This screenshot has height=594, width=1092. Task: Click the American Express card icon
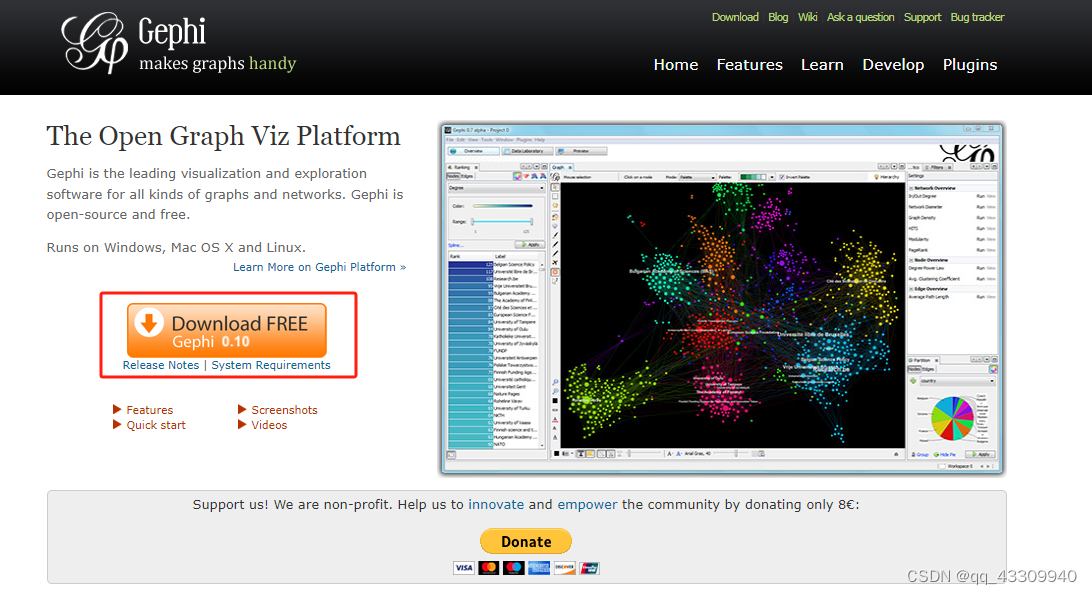point(539,568)
